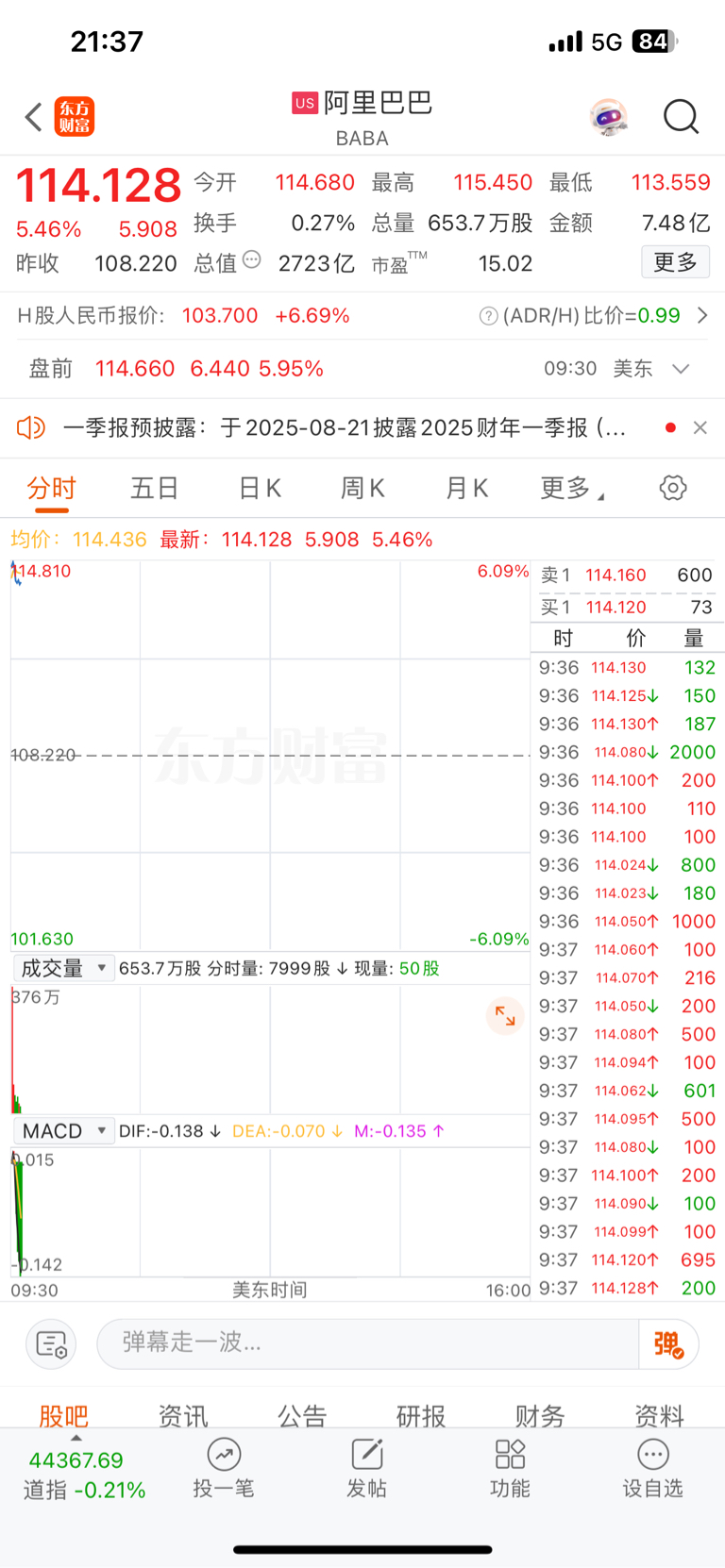Switch to the 周K chart tab

(362, 489)
